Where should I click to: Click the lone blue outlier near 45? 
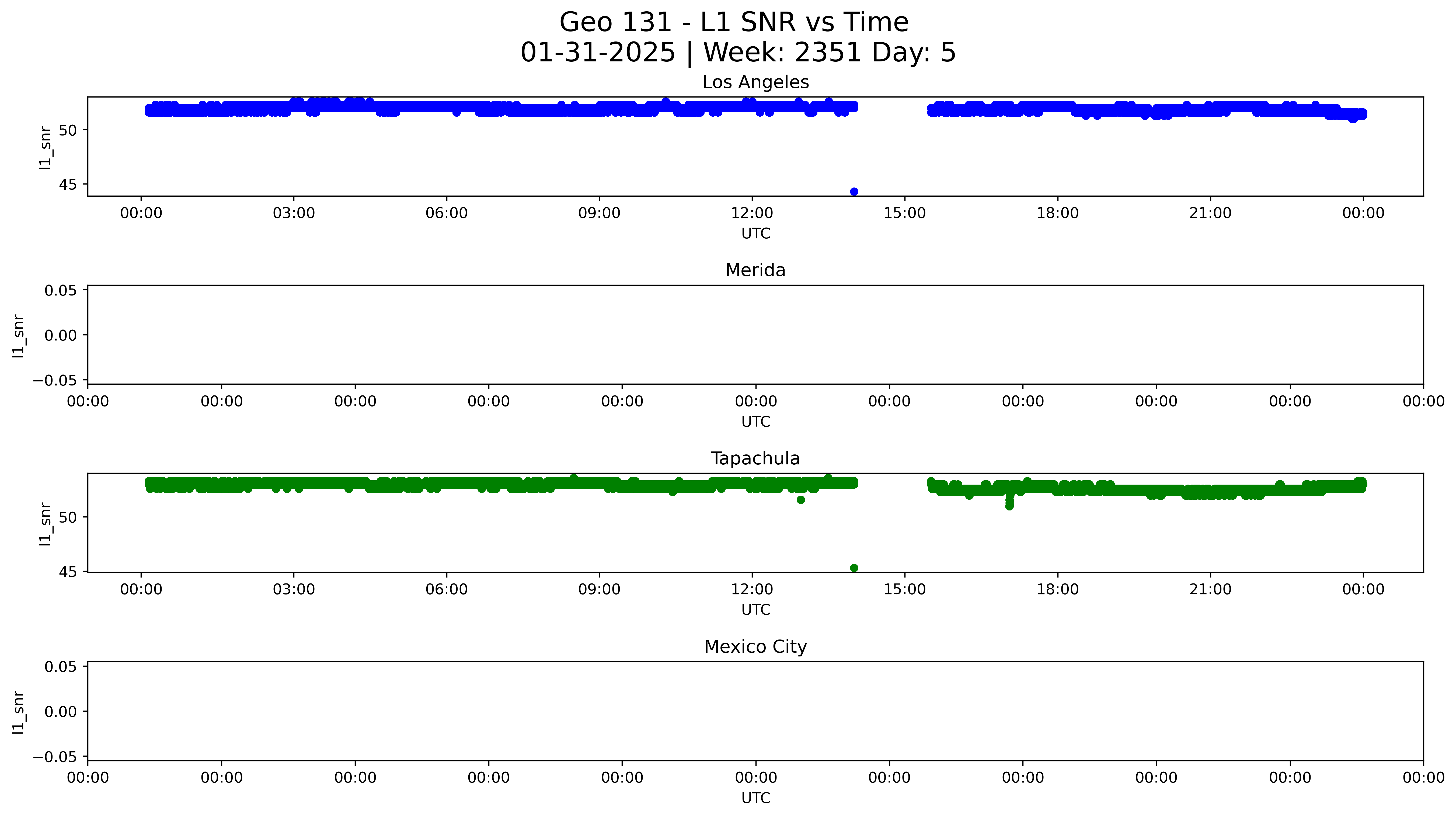click(x=854, y=192)
